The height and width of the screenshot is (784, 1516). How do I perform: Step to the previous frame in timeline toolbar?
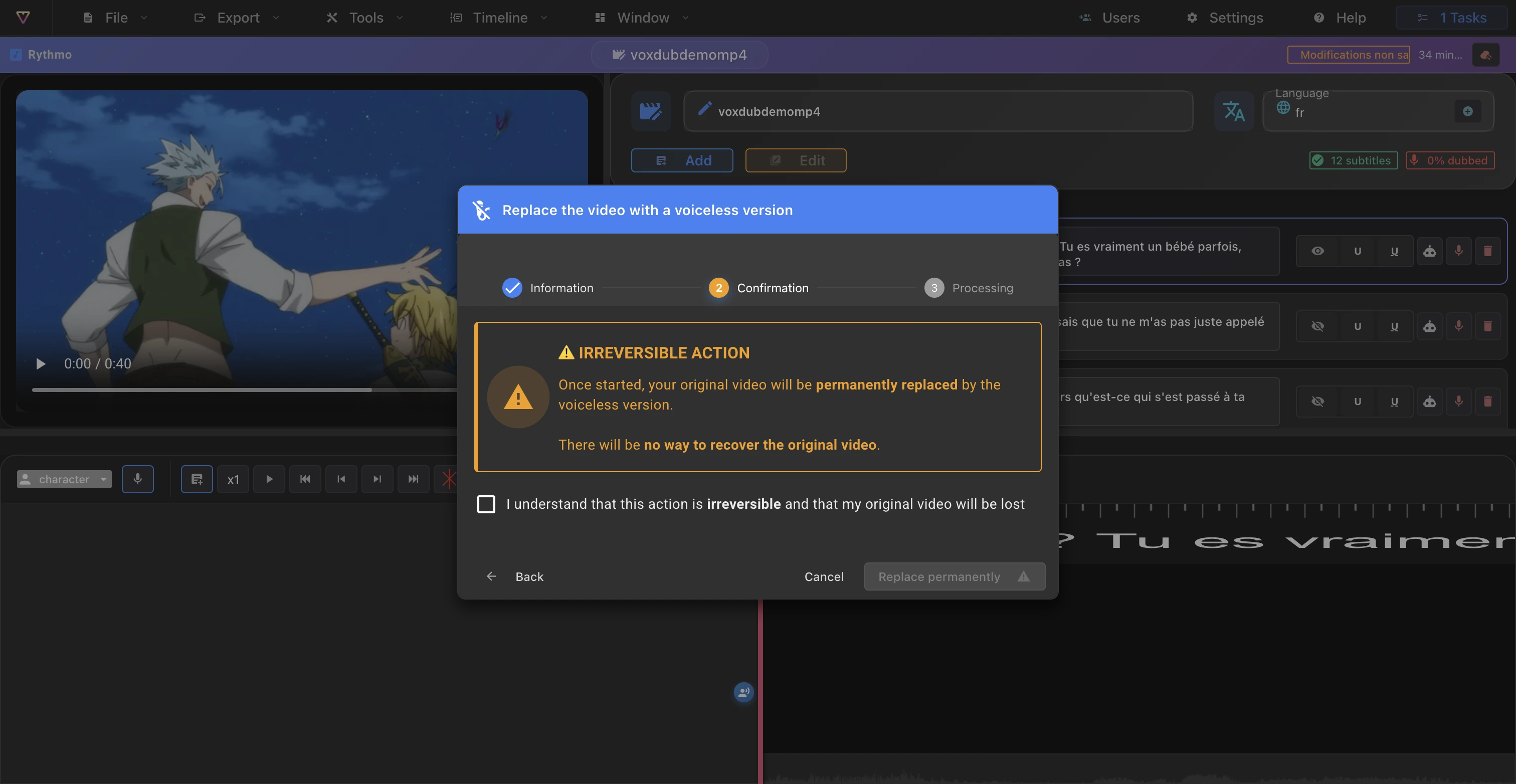(x=341, y=479)
